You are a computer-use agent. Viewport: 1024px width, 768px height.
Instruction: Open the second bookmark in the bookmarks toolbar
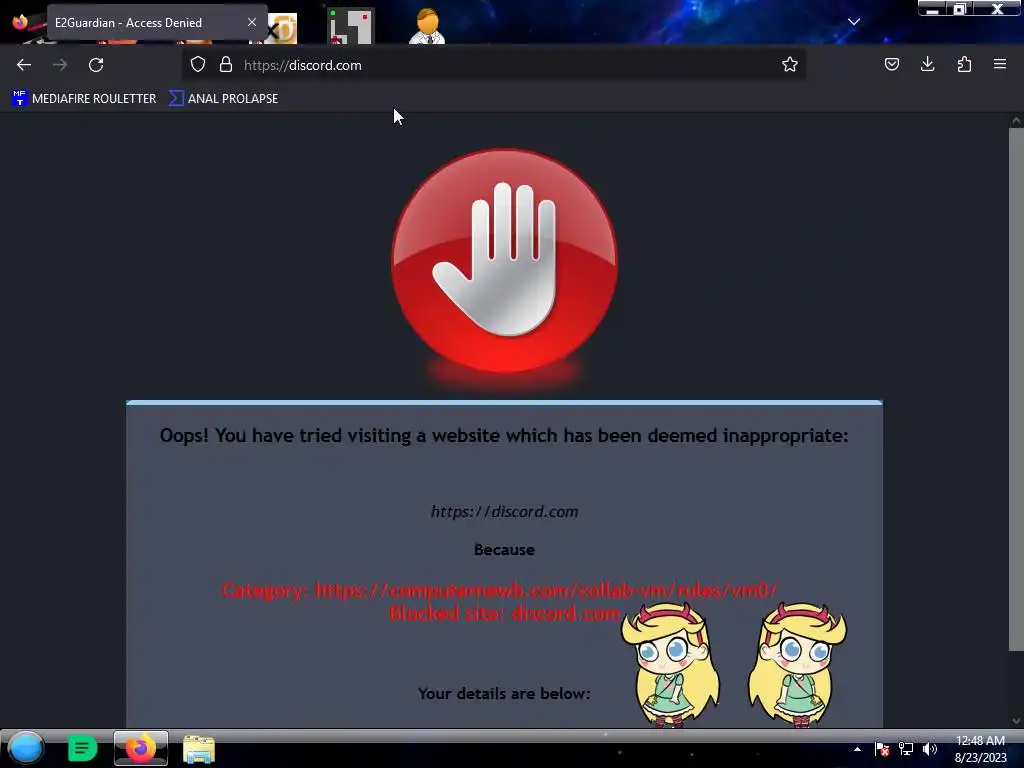click(223, 99)
